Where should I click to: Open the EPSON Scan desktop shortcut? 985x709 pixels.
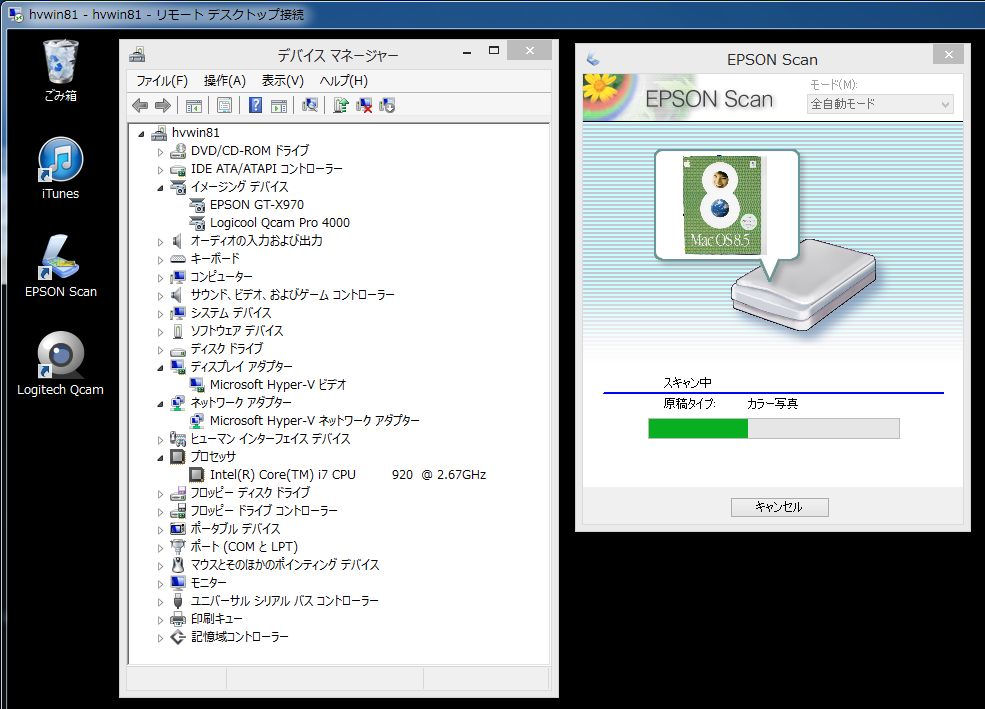(60, 266)
